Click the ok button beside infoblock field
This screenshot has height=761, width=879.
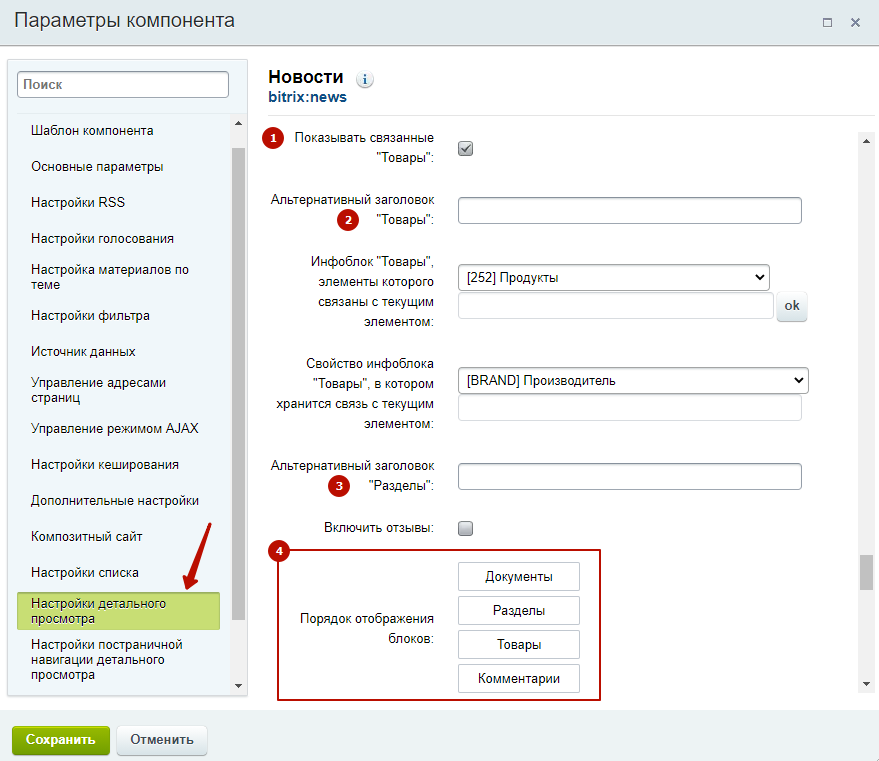792,306
